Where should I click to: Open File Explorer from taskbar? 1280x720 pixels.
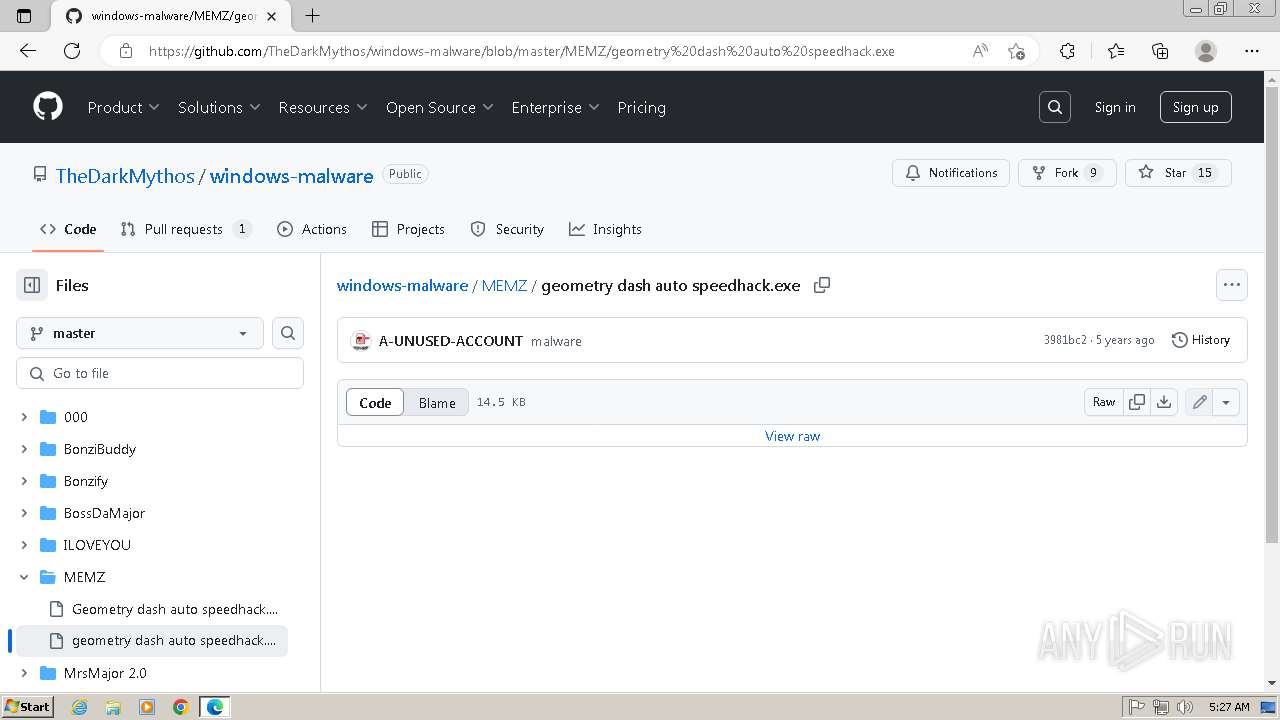[x=113, y=707]
